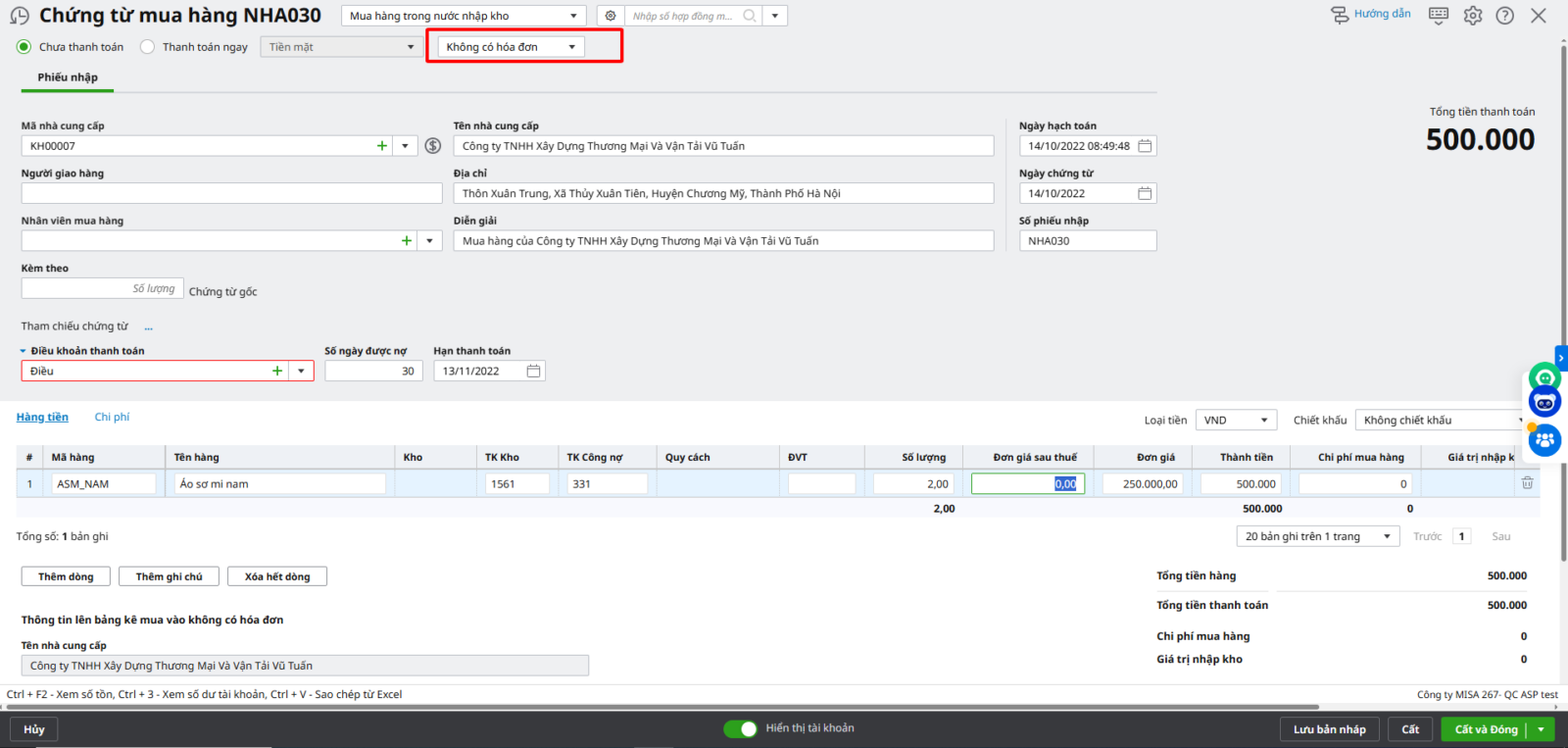This screenshot has width=1568, height=748.
Task: Open calendar for Ngày chứng từ
Action: click(1144, 194)
